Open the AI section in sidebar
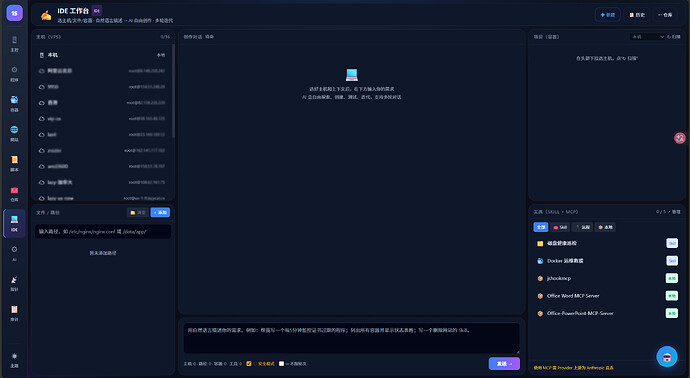Image resolution: width=690 pixels, height=378 pixels. coord(15,253)
